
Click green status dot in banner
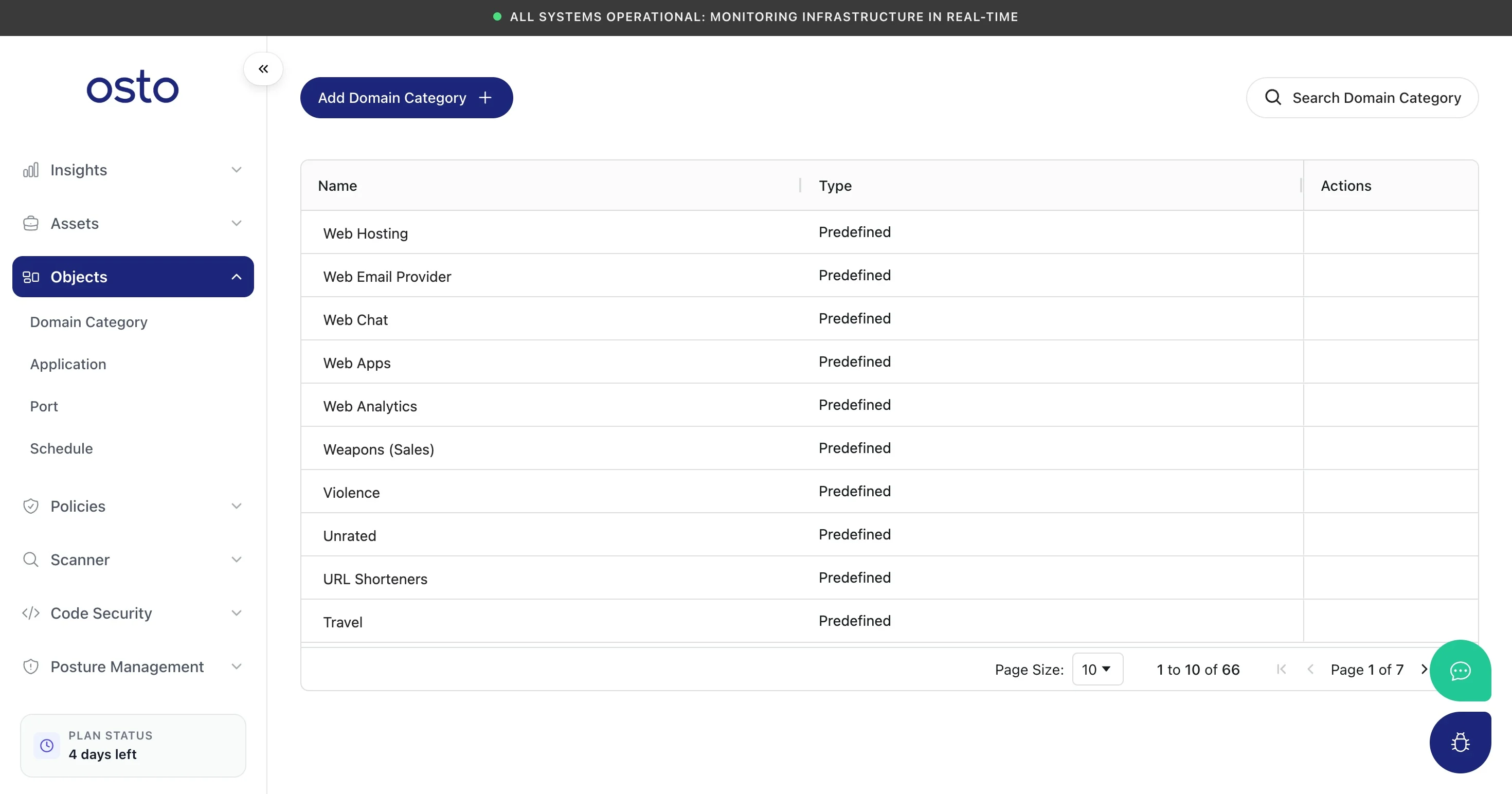pos(497,16)
